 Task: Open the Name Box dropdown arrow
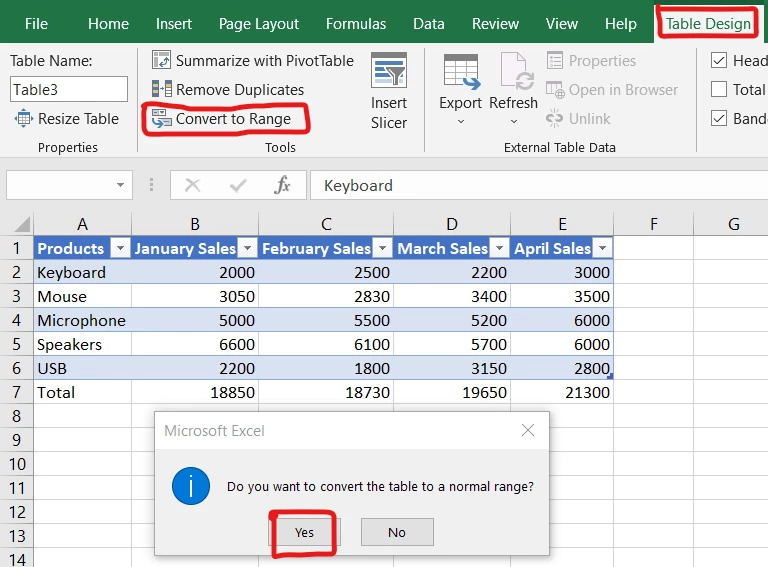point(121,185)
